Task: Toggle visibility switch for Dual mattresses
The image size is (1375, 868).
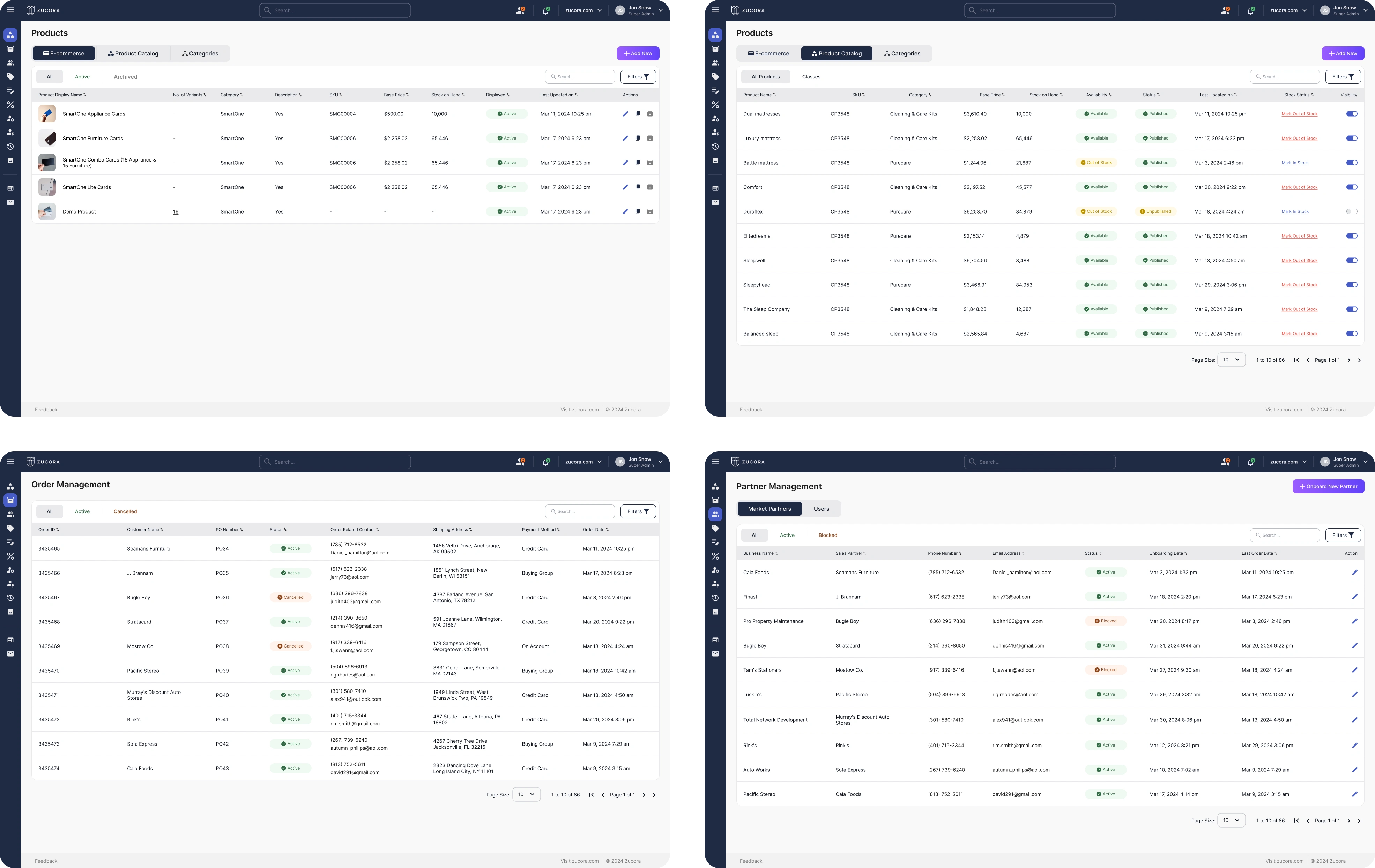Action: tap(1352, 114)
